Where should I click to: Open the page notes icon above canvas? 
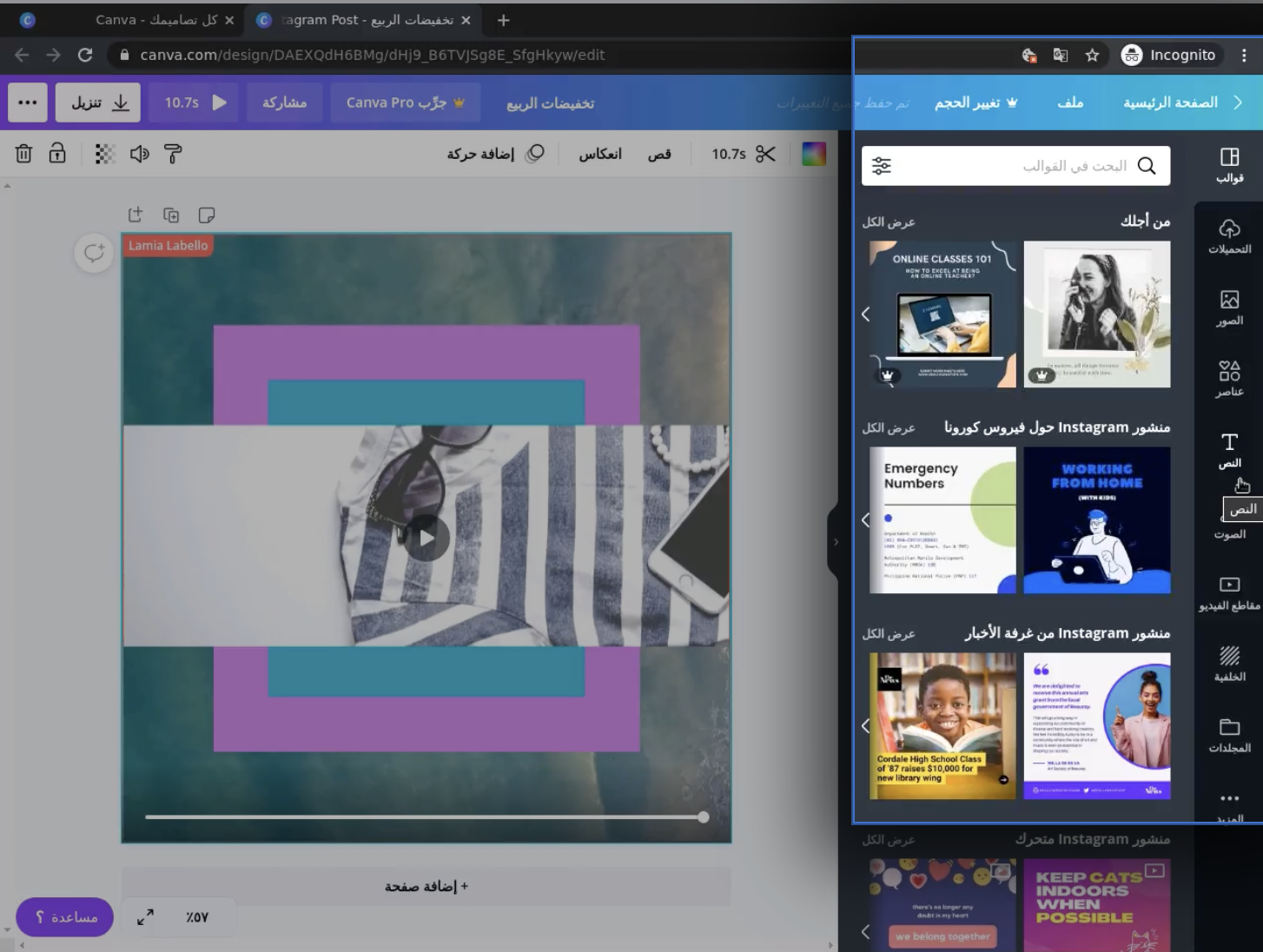pos(207,215)
